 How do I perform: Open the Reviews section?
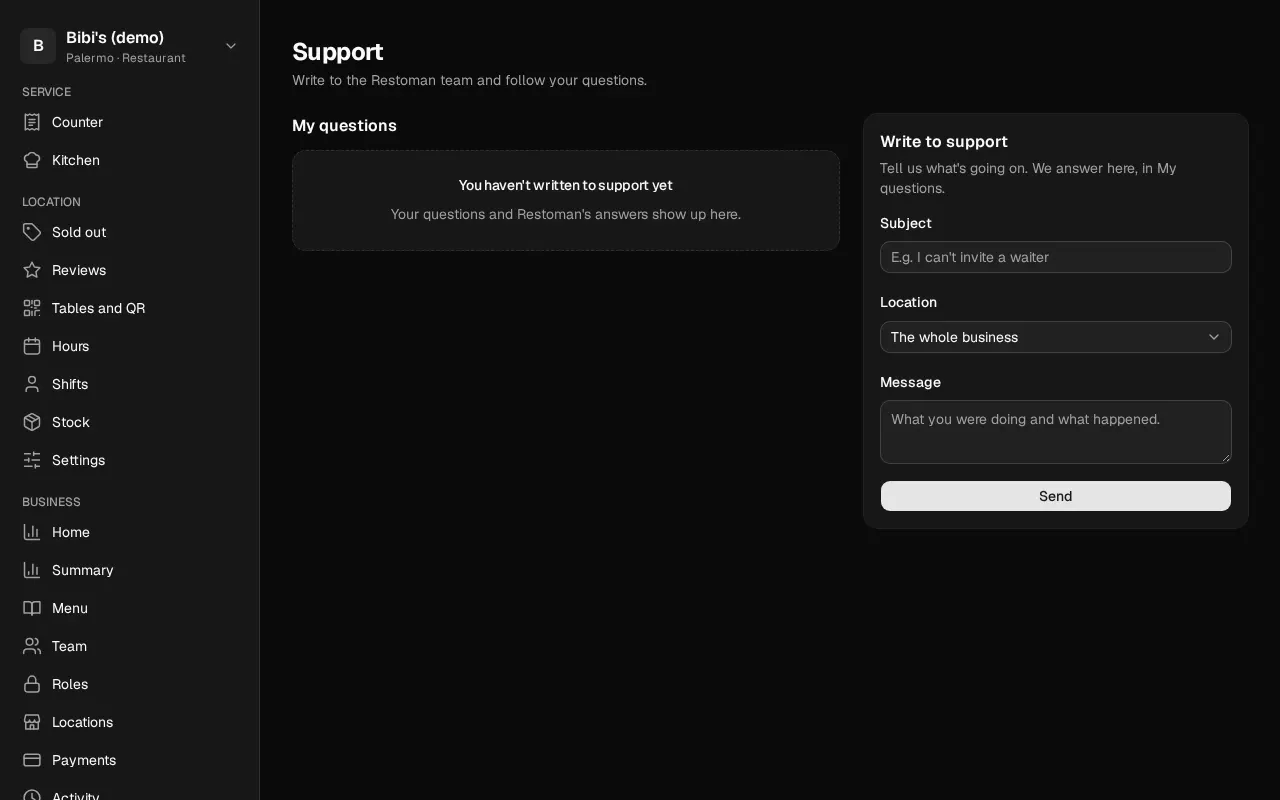point(130,270)
